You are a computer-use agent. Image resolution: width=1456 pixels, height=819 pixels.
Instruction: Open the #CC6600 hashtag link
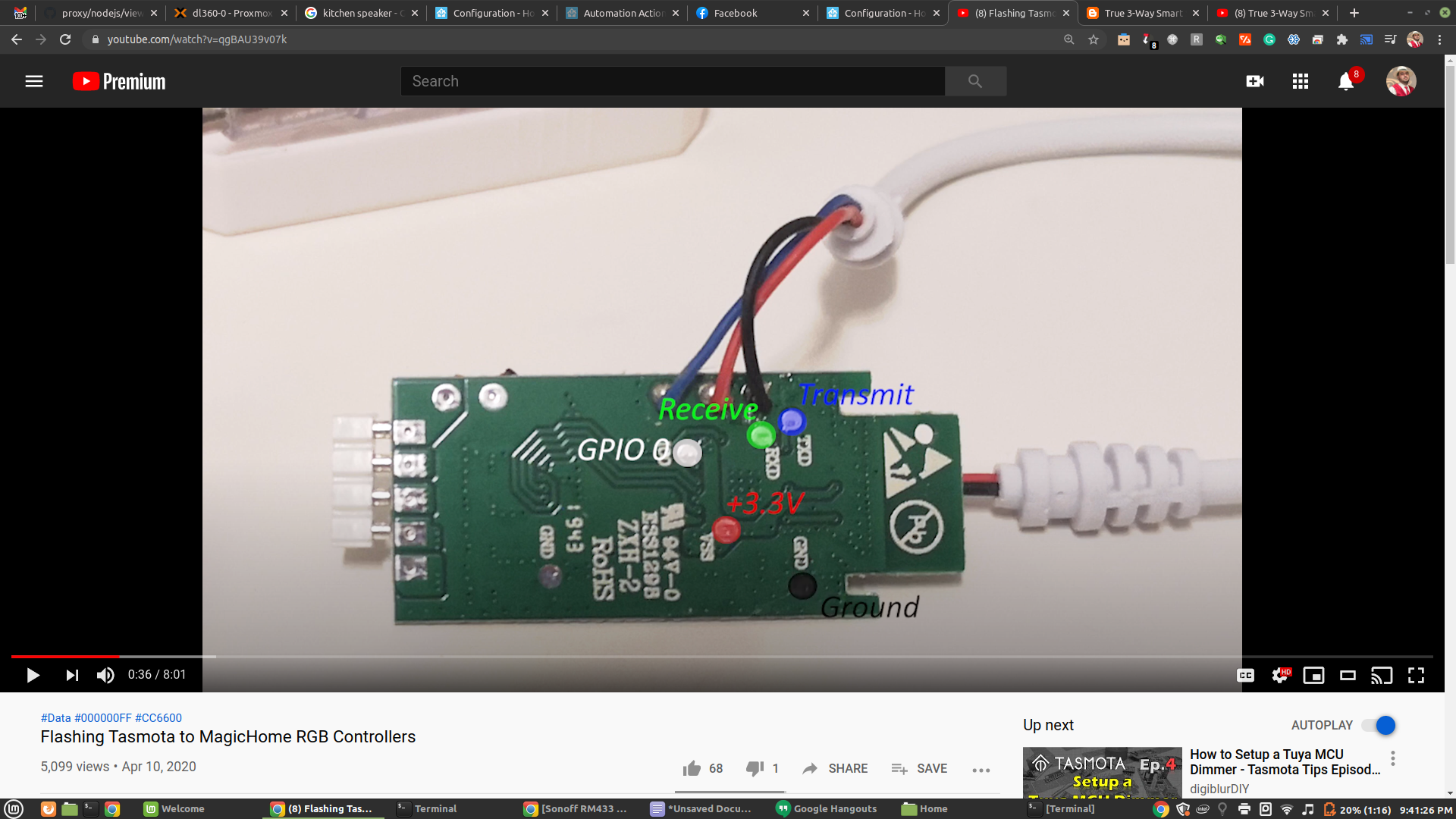coord(158,718)
